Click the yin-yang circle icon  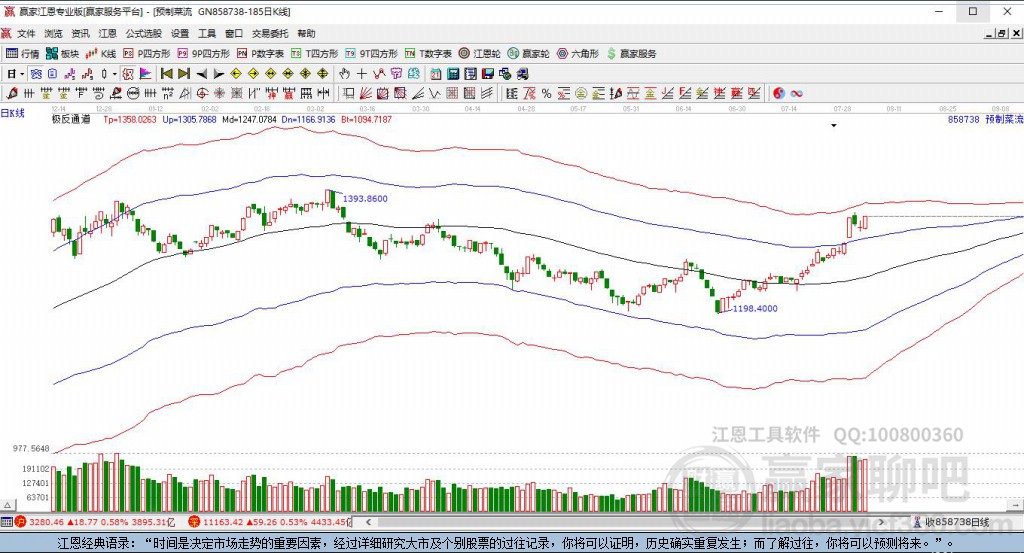tap(778, 93)
